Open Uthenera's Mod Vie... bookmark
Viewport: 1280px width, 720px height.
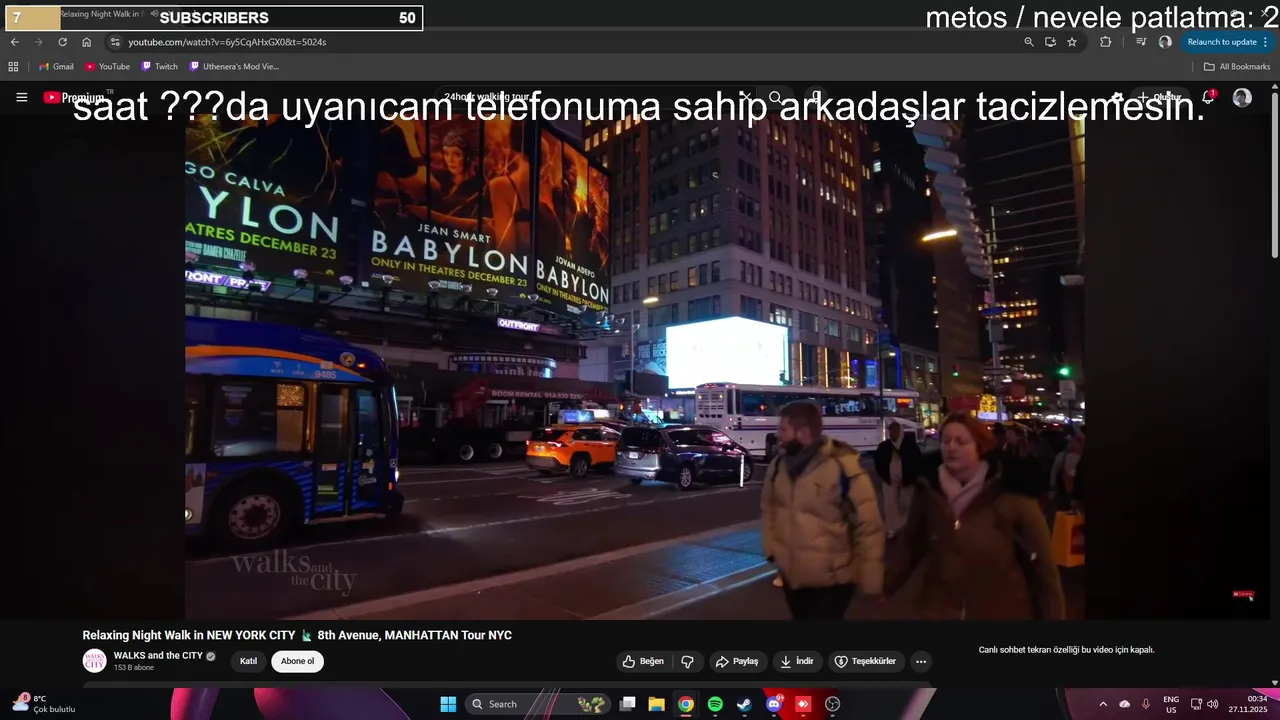pos(235,67)
